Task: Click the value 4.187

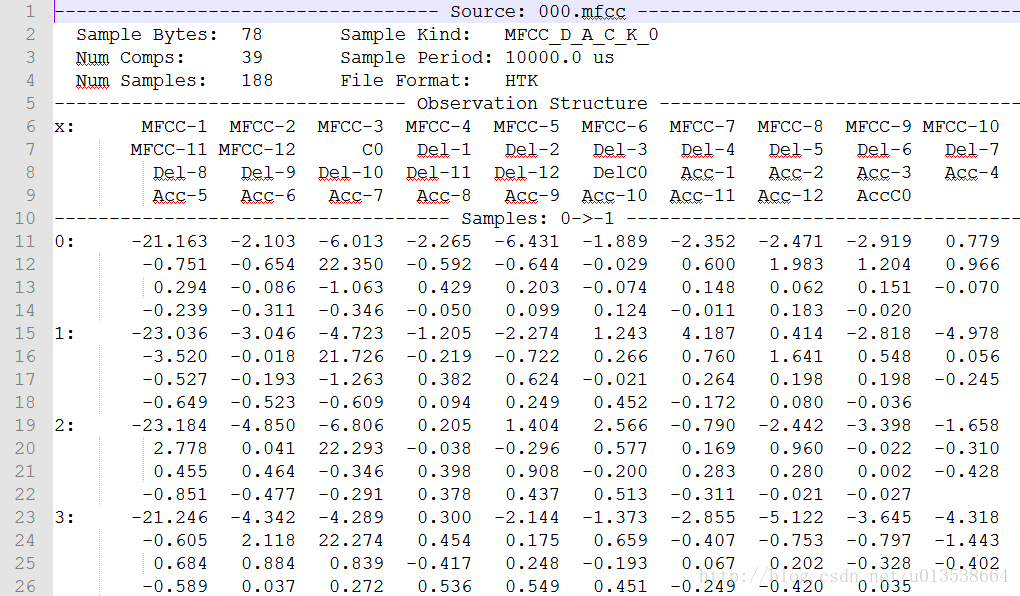Action: click(x=708, y=334)
